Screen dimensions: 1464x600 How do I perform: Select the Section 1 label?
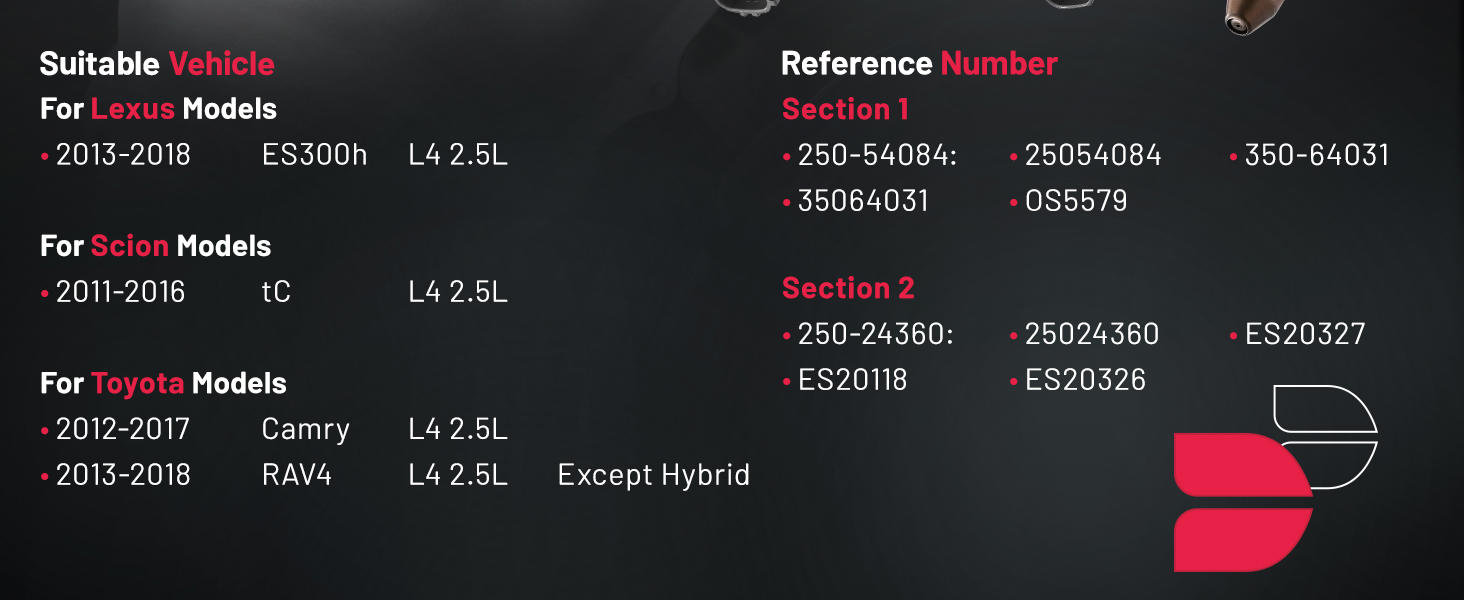pyautogui.click(x=845, y=109)
